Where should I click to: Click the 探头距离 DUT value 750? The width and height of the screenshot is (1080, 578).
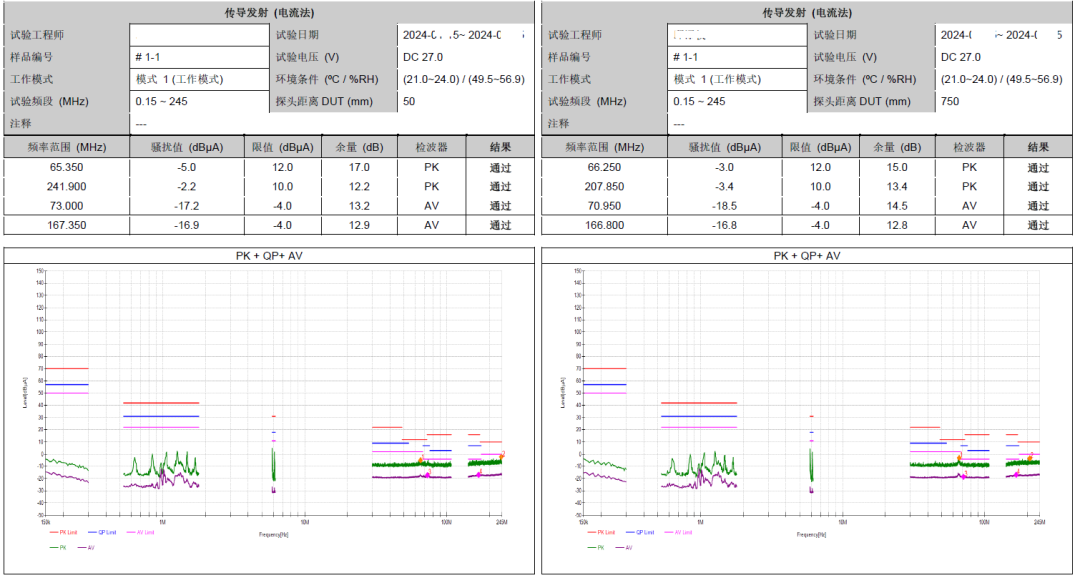tap(949, 101)
